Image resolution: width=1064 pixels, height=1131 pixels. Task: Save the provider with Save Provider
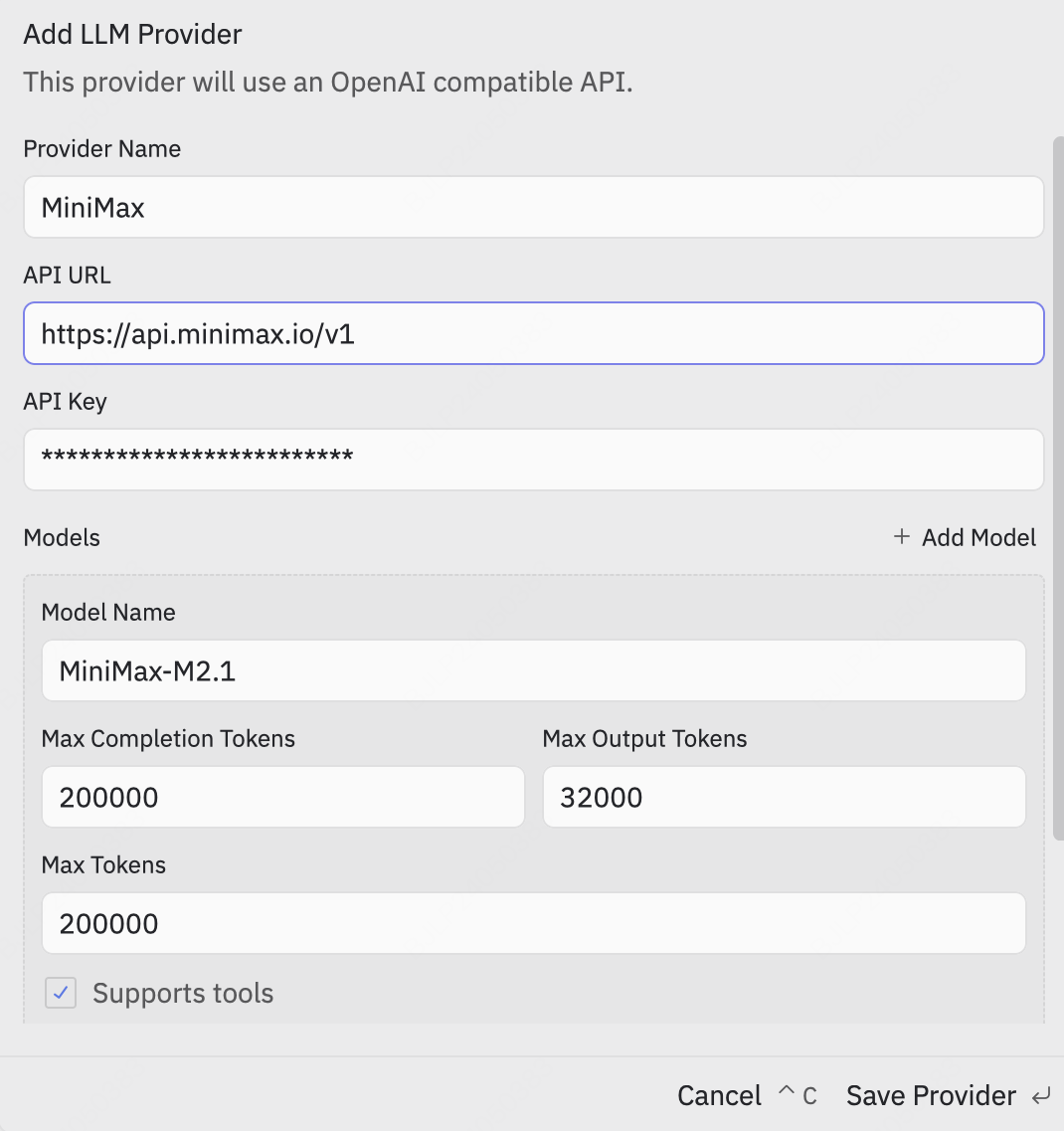(x=931, y=1095)
